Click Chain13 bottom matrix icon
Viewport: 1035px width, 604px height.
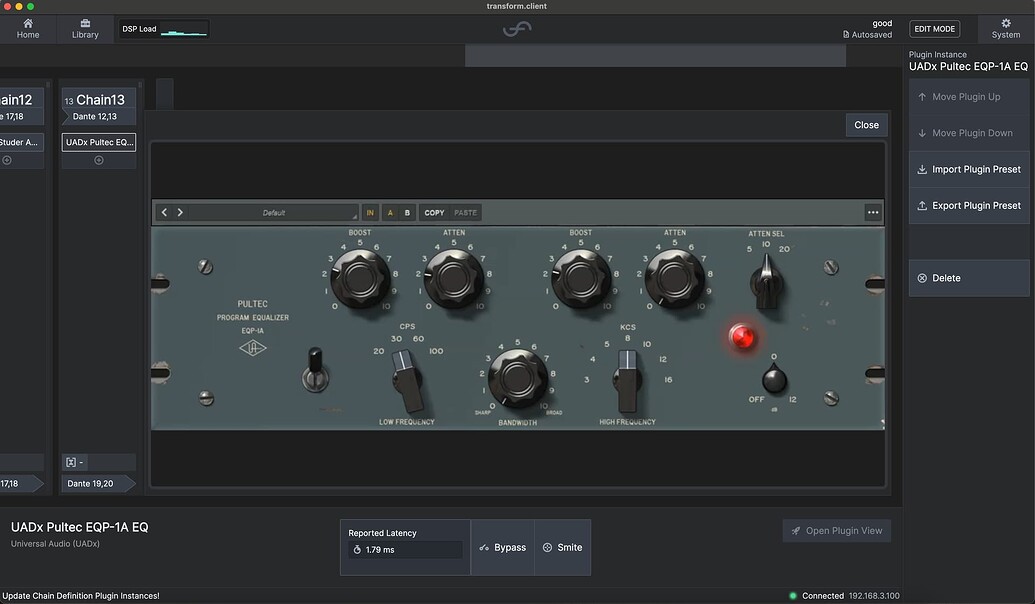tap(71, 462)
